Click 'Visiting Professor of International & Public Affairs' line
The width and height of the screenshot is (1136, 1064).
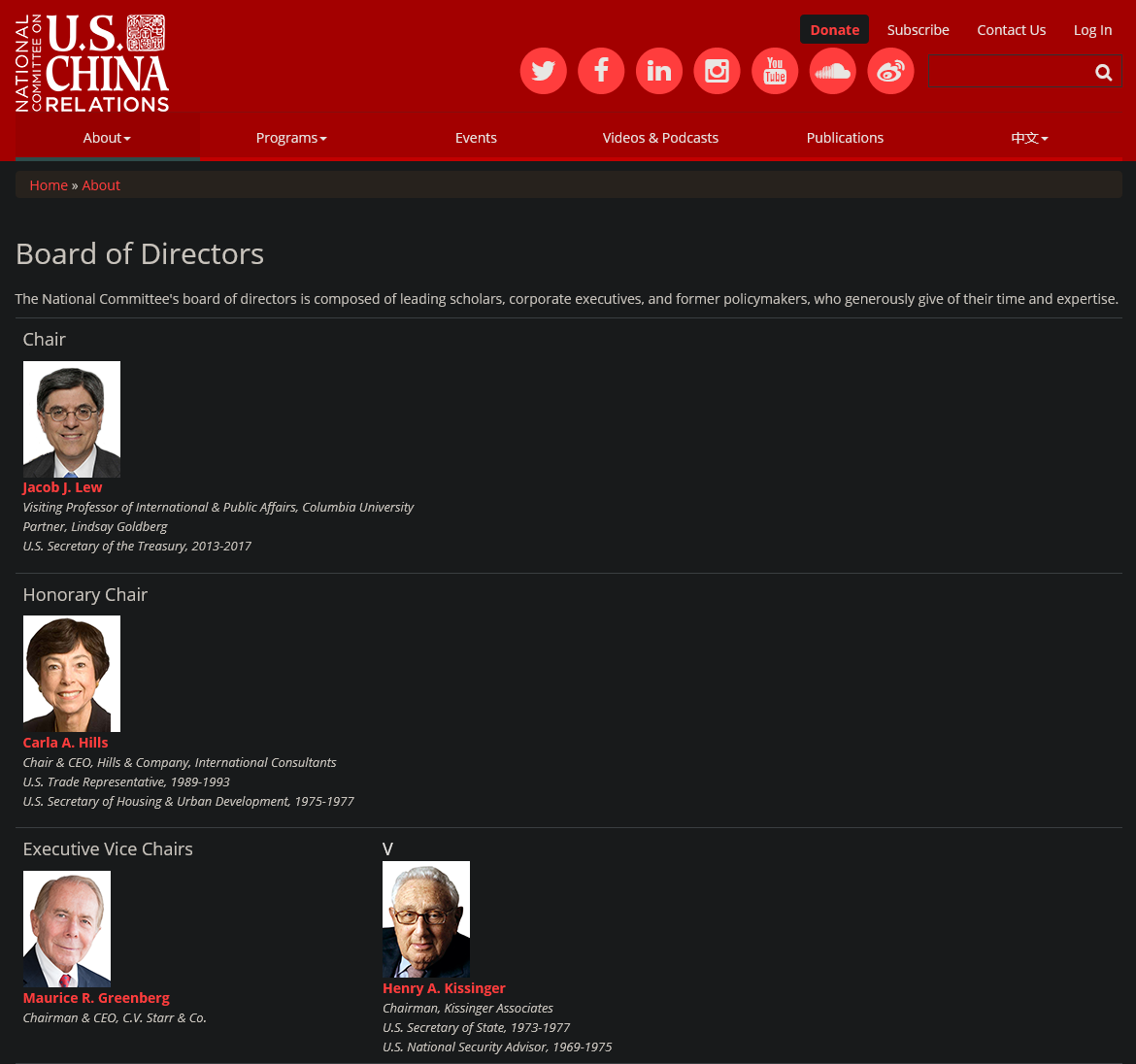coord(218,507)
